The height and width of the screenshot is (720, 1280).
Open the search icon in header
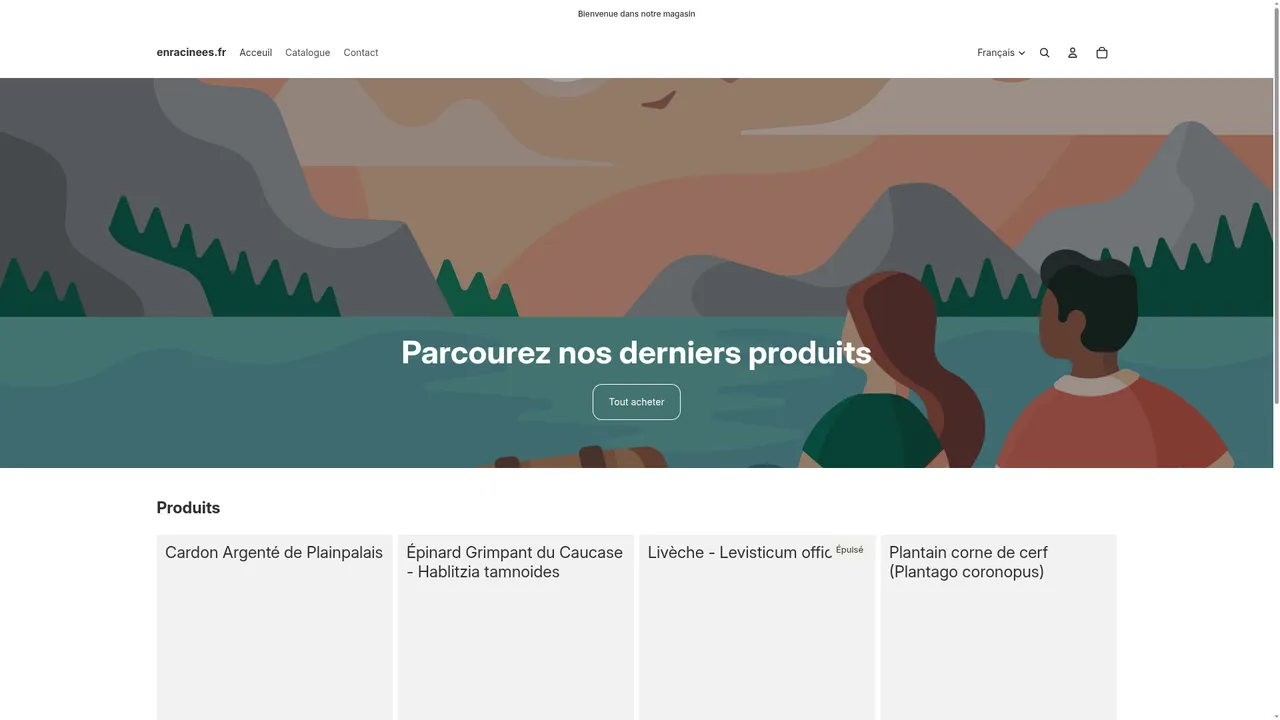1044,53
